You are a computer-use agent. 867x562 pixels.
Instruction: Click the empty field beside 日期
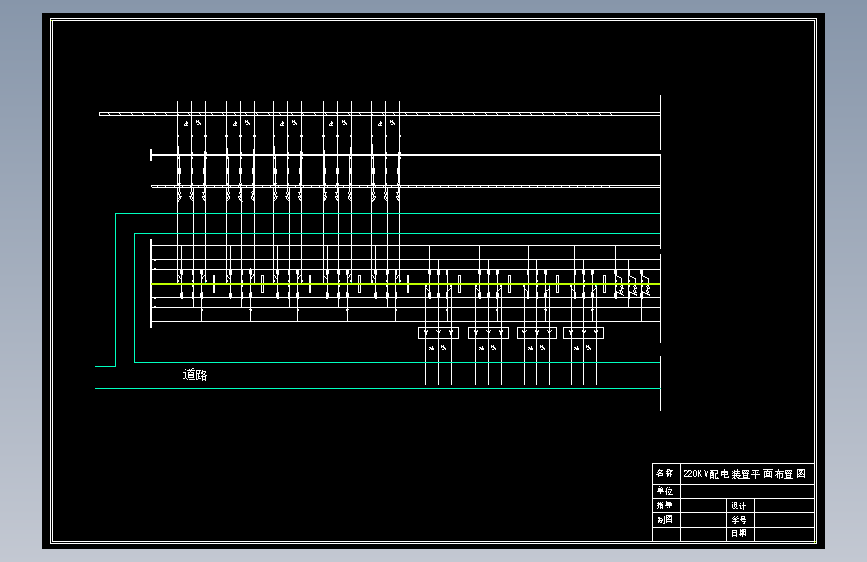point(784,534)
